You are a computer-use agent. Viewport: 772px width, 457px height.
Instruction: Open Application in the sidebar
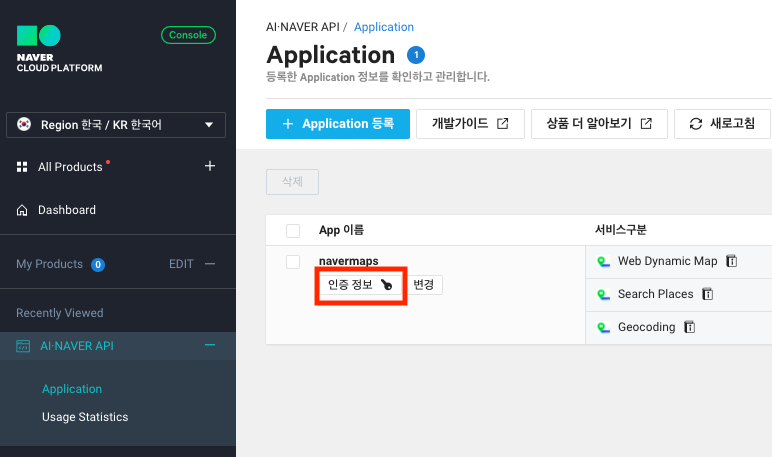click(x=72, y=389)
